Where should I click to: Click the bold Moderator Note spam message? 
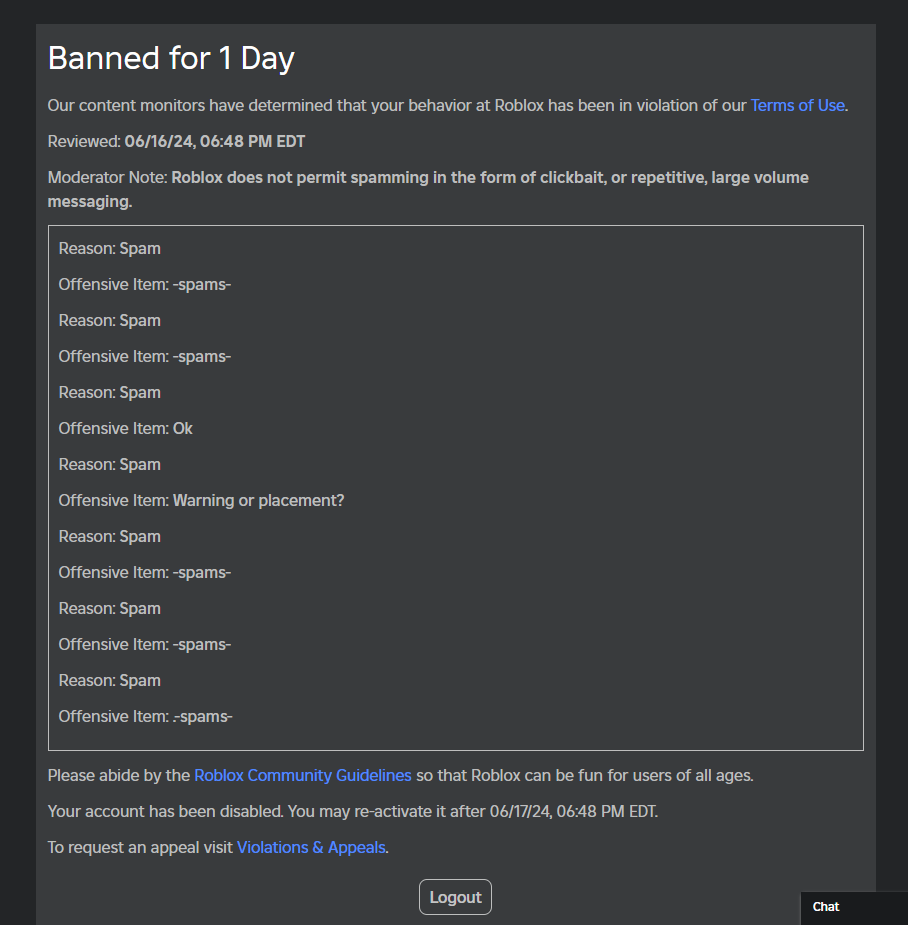click(x=490, y=178)
